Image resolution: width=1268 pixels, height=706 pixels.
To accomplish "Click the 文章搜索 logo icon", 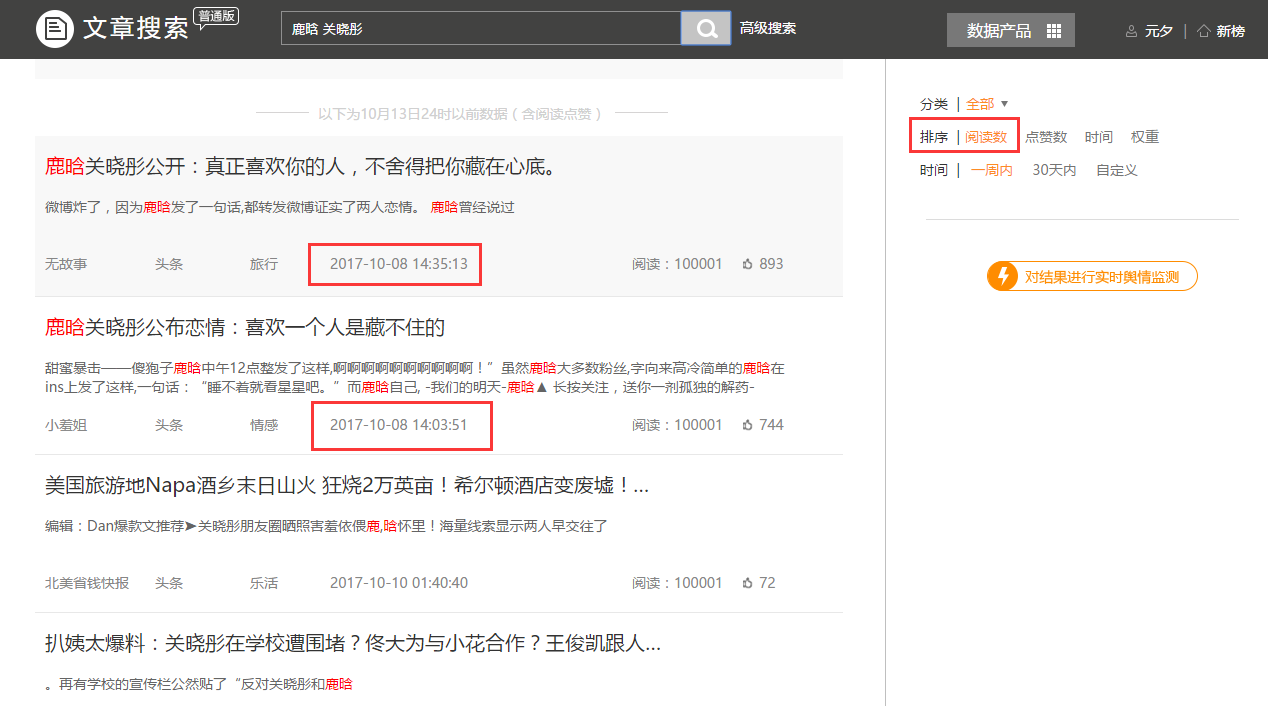I will click(x=55, y=28).
